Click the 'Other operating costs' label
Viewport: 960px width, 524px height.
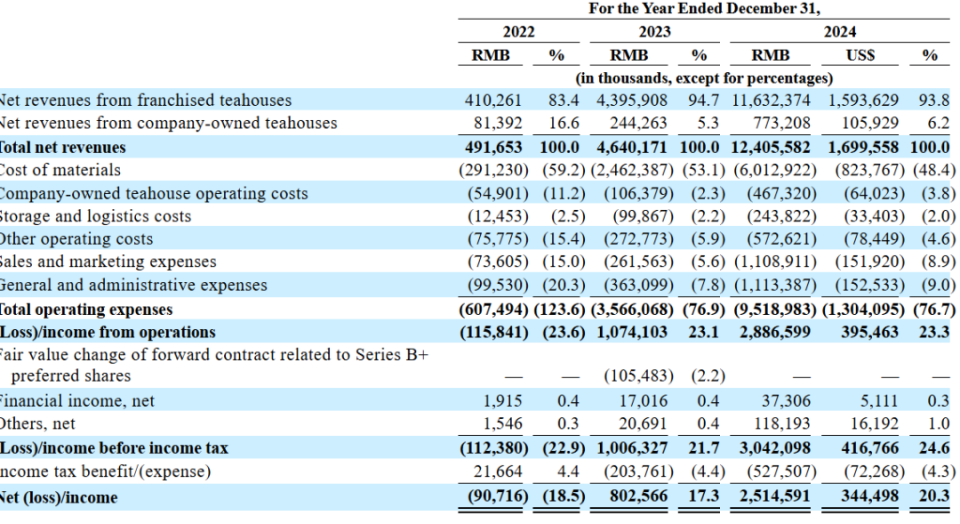coord(77,239)
